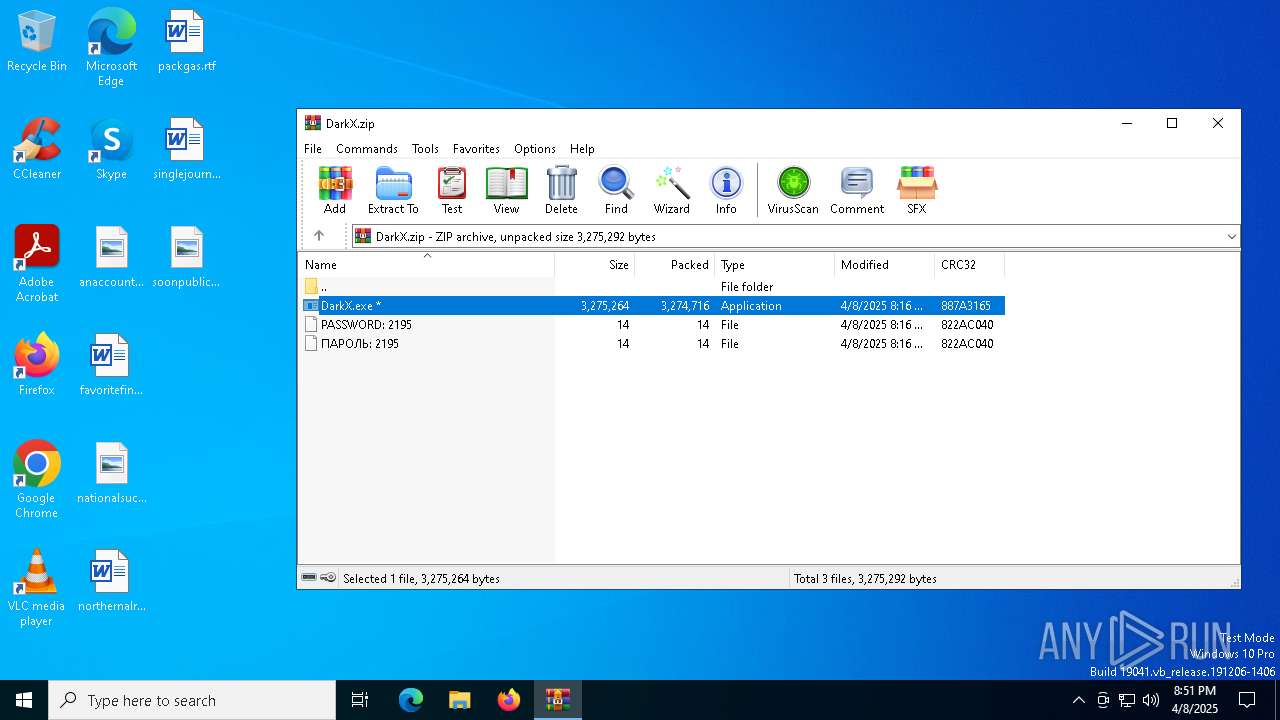Image resolution: width=1280 pixels, height=720 pixels.
Task: Click the Delete trash can icon
Action: click(x=561, y=190)
